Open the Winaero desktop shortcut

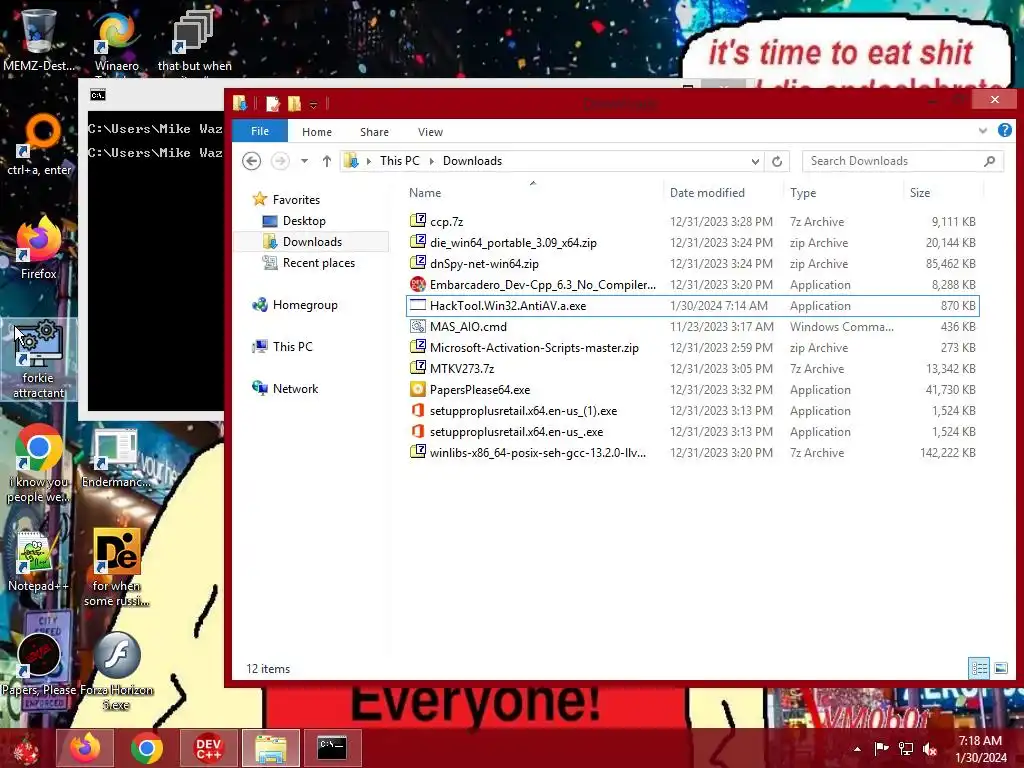tap(116, 40)
